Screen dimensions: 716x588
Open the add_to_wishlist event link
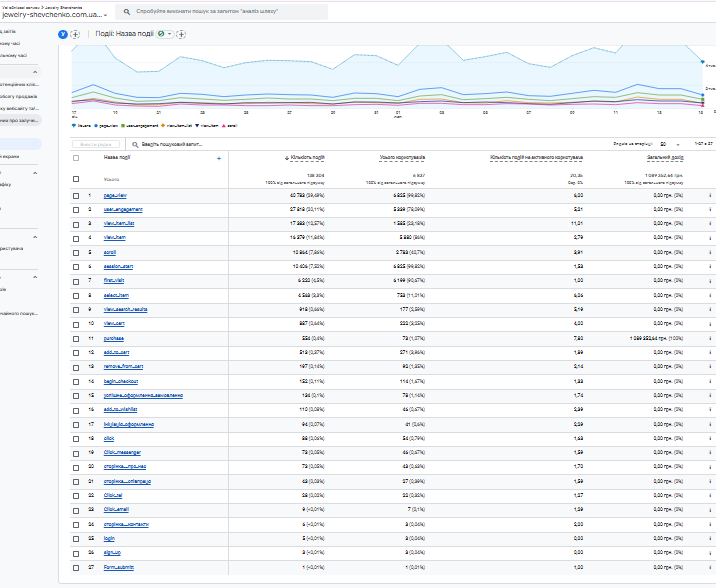[x=121, y=410]
